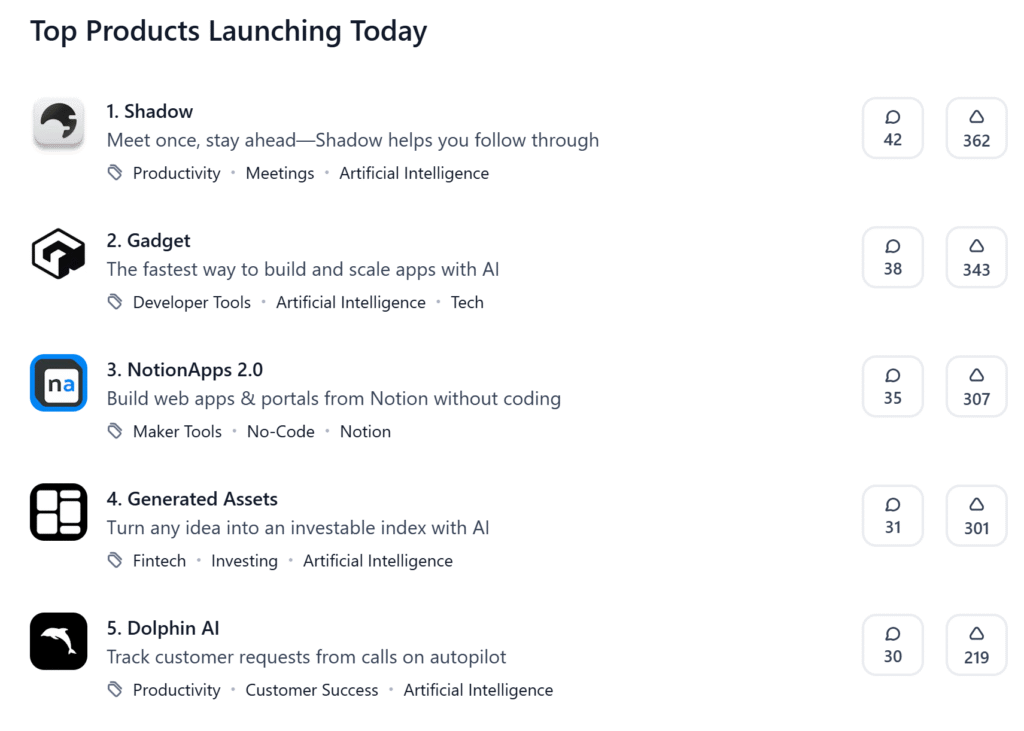Click the Gadget cube logo

pos(59,253)
